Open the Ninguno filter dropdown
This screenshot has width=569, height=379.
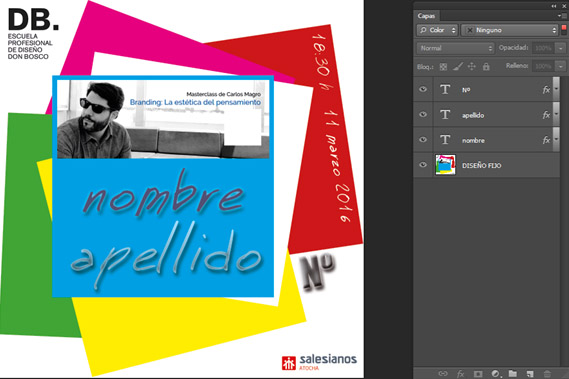pyautogui.click(x=509, y=30)
